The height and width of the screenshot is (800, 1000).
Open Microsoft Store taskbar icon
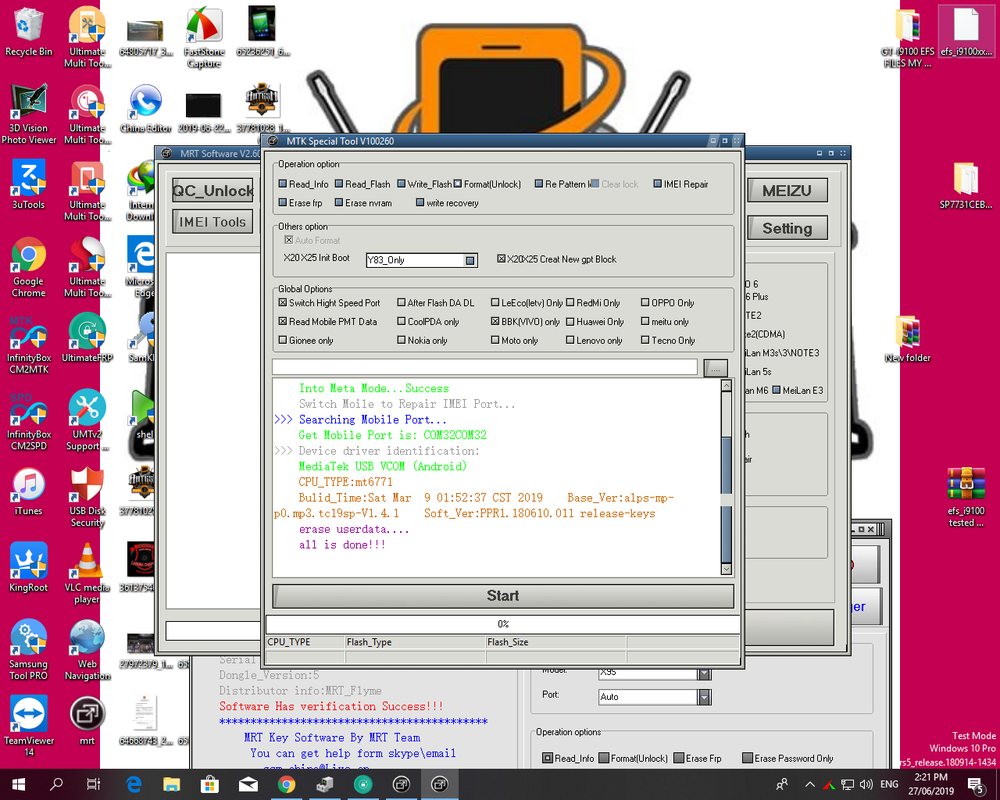point(210,784)
